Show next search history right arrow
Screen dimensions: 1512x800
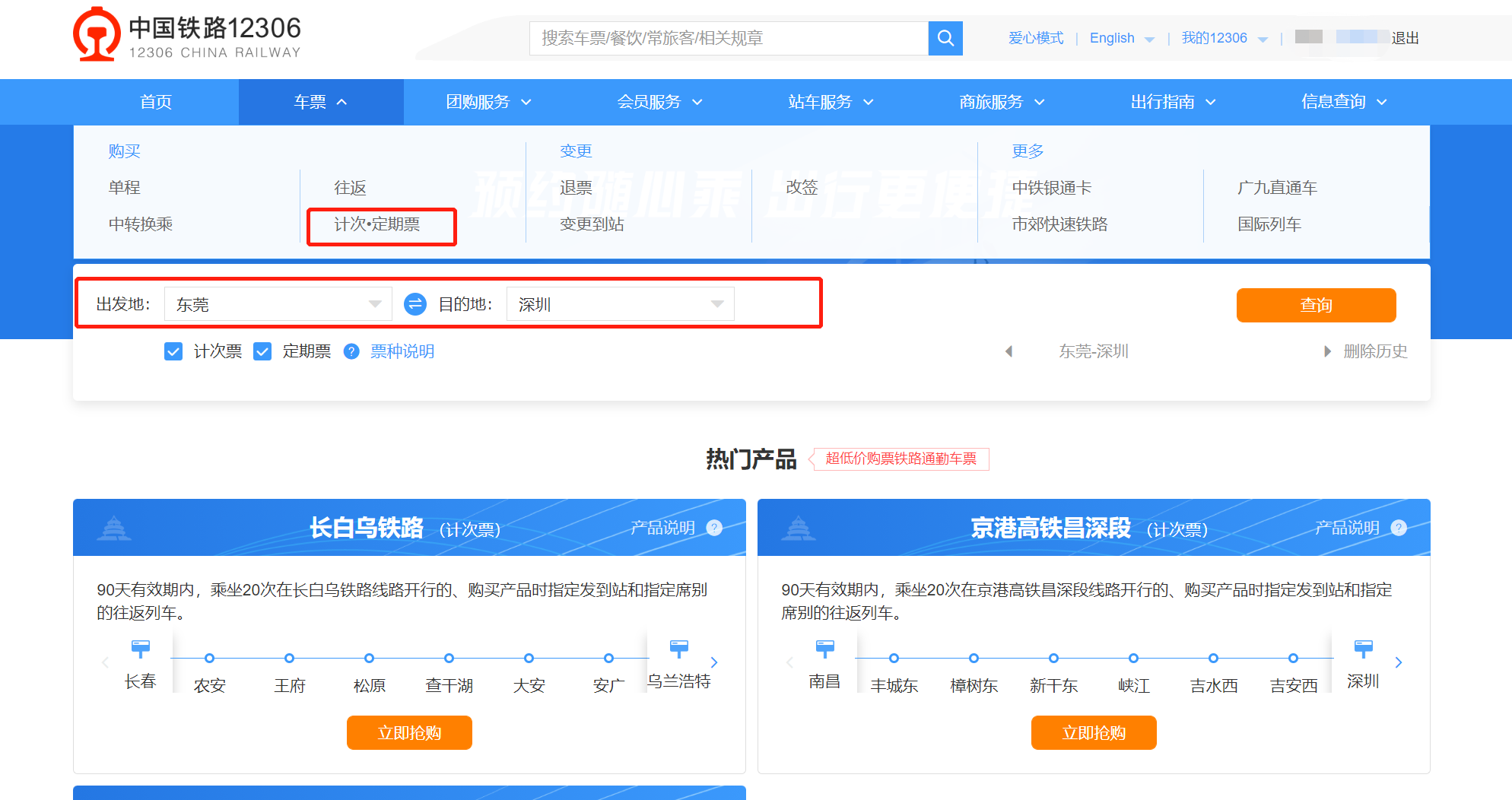pos(1327,351)
